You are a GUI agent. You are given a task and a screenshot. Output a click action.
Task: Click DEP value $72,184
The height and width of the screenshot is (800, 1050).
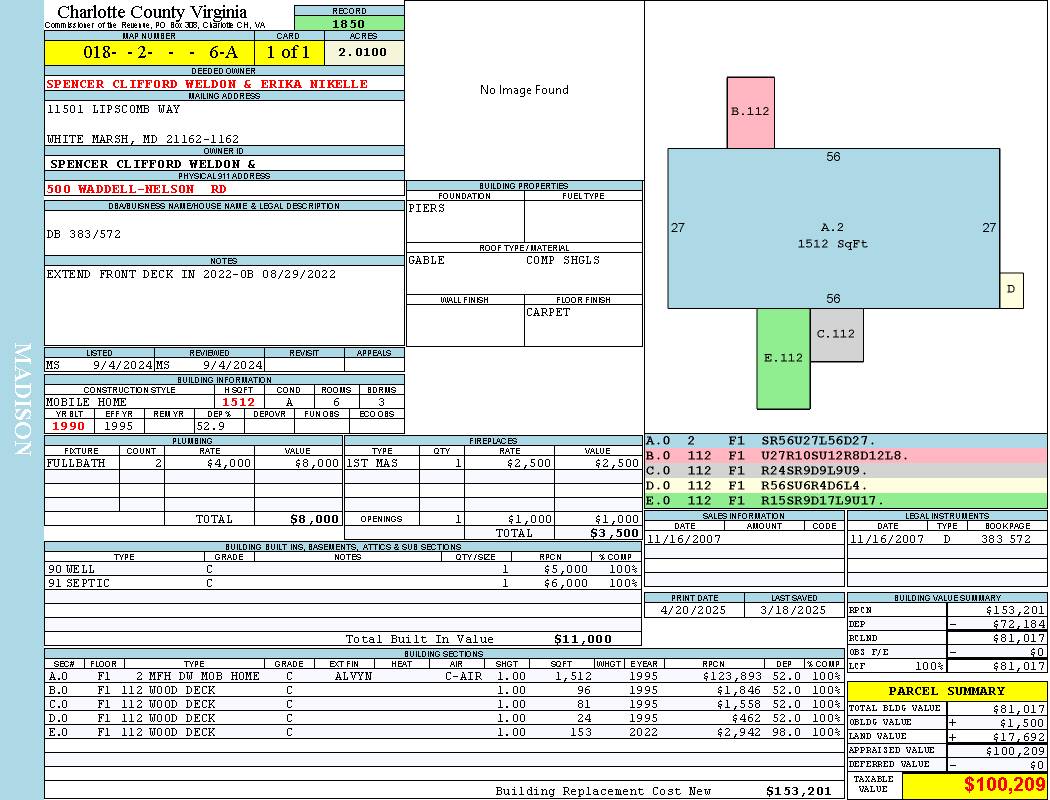(1018, 624)
